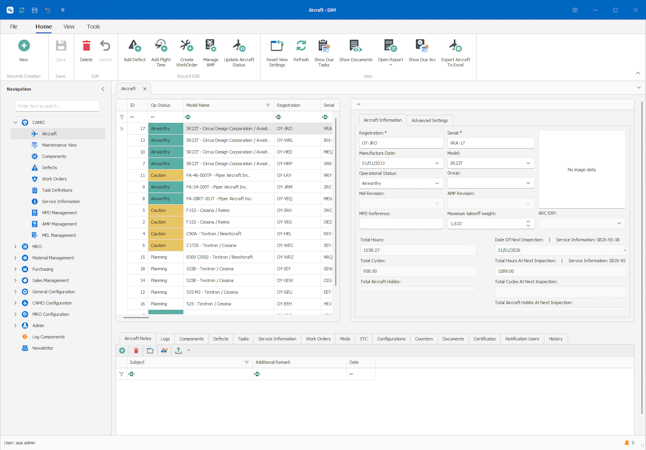The width and height of the screenshot is (646, 450).
Task: Click the Show Due Tasks icon
Action: [x=324, y=47]
